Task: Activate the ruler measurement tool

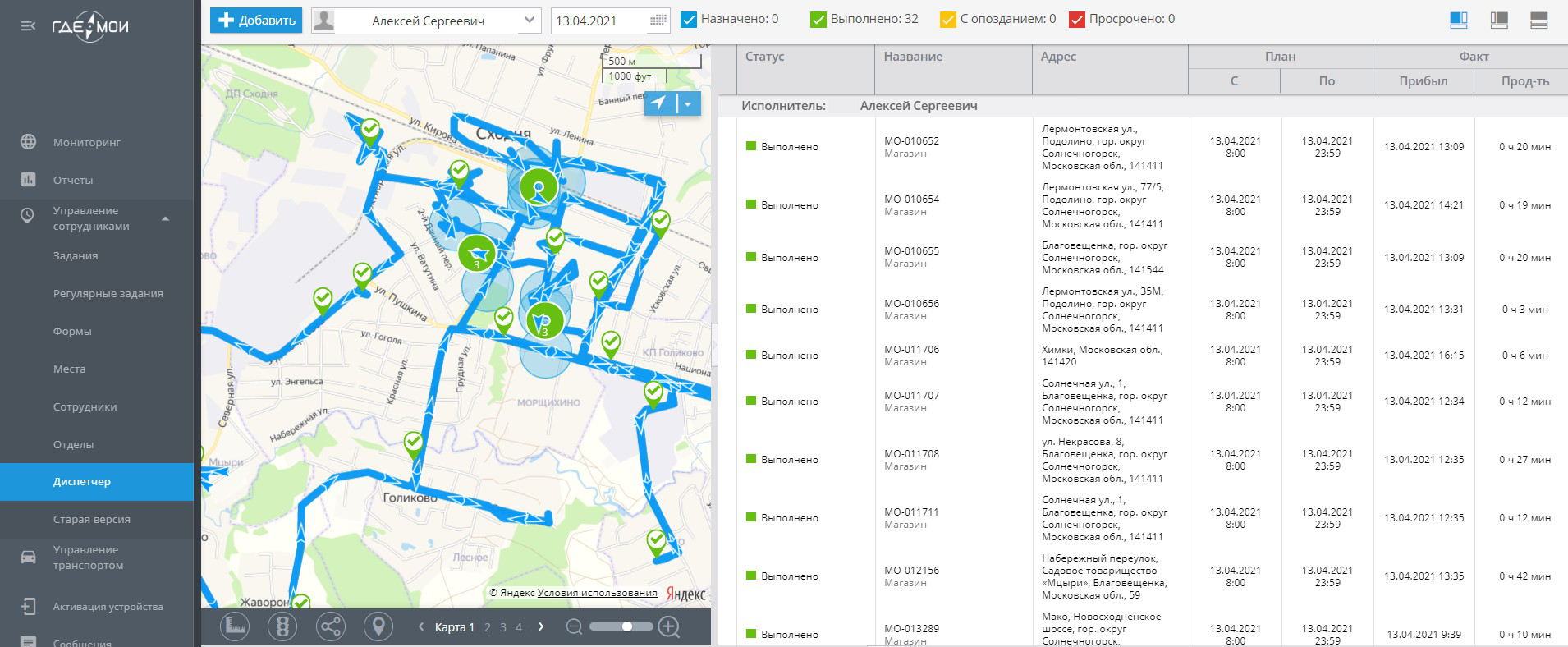Action: 236,627
